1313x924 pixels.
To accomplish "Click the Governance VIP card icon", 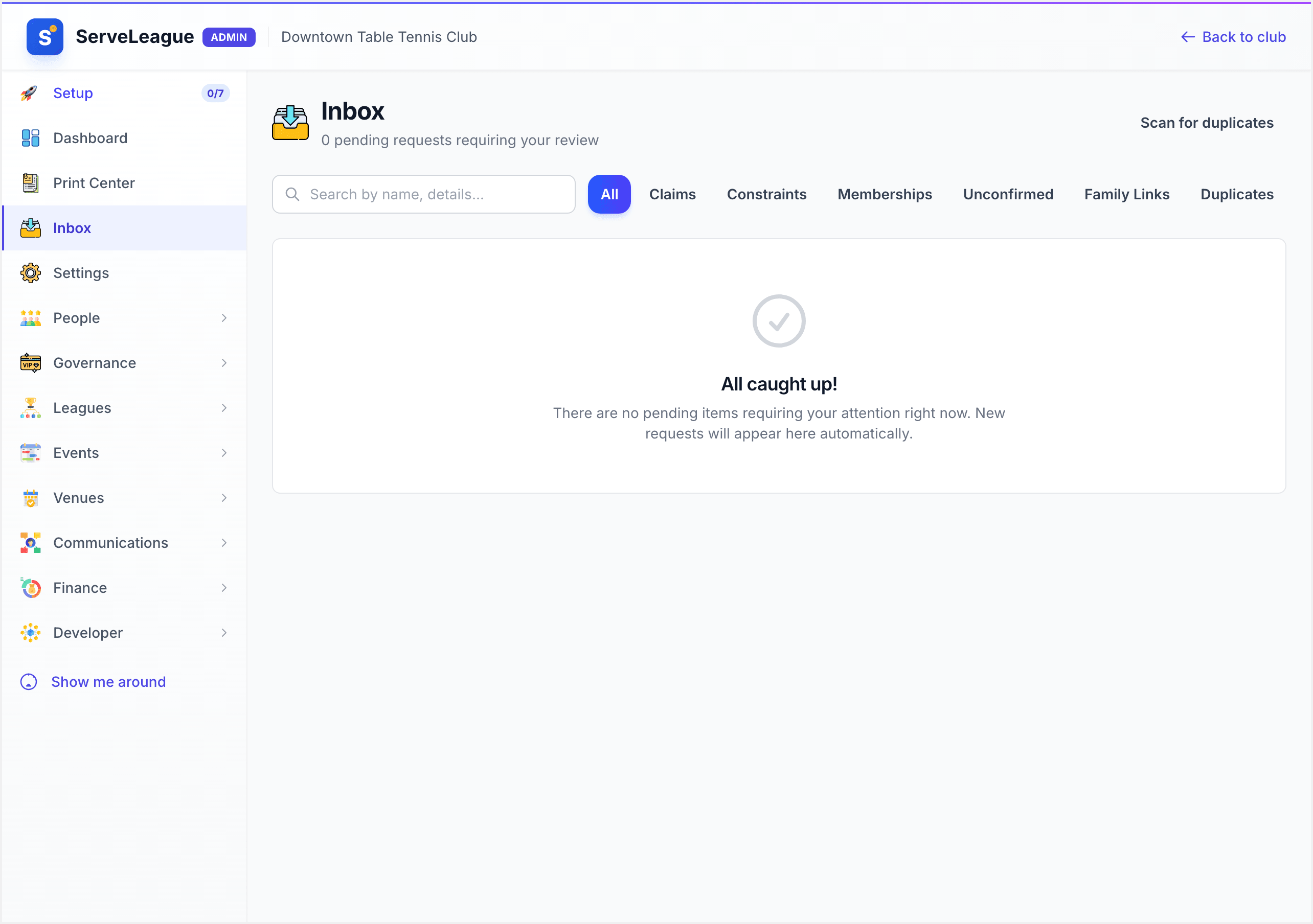I will coord(30,363).
